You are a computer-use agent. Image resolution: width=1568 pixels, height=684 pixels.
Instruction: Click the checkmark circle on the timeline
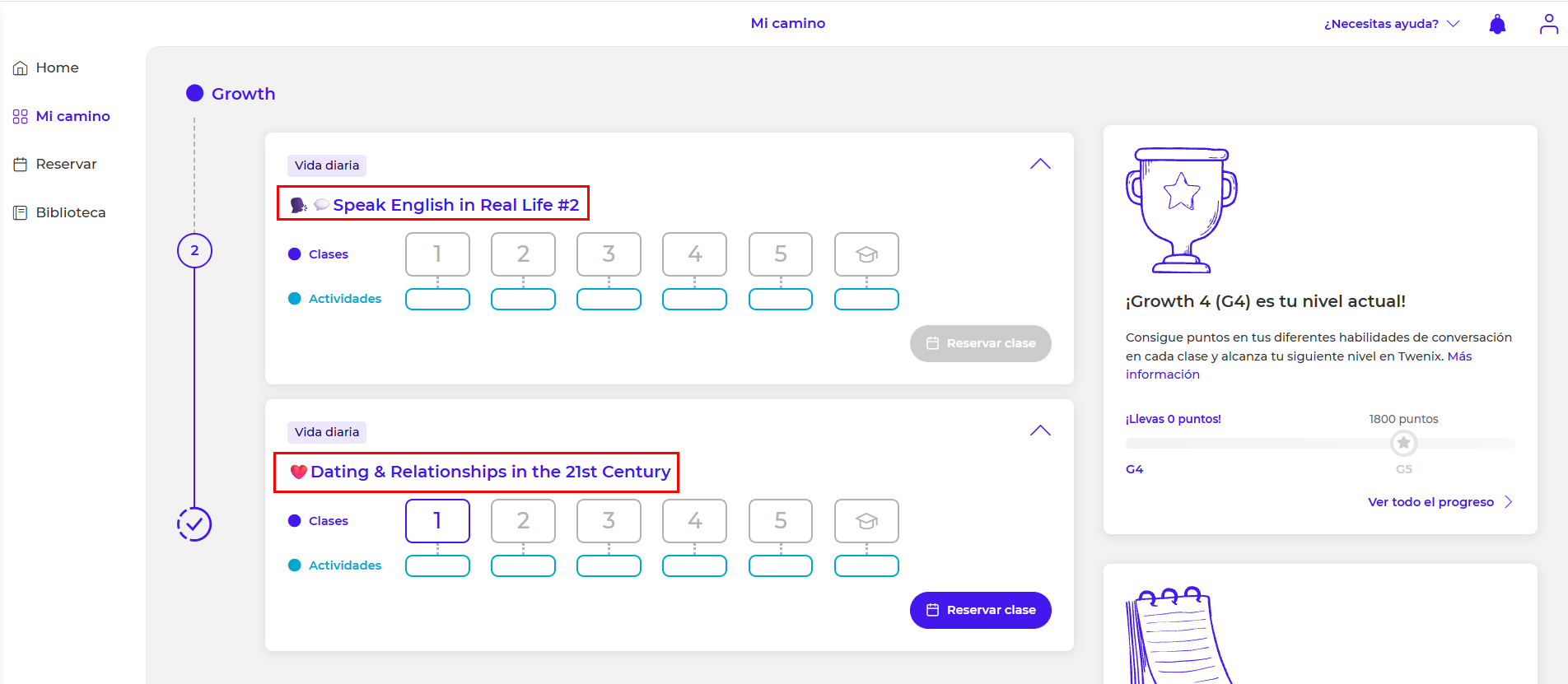(x=194, y=524)
